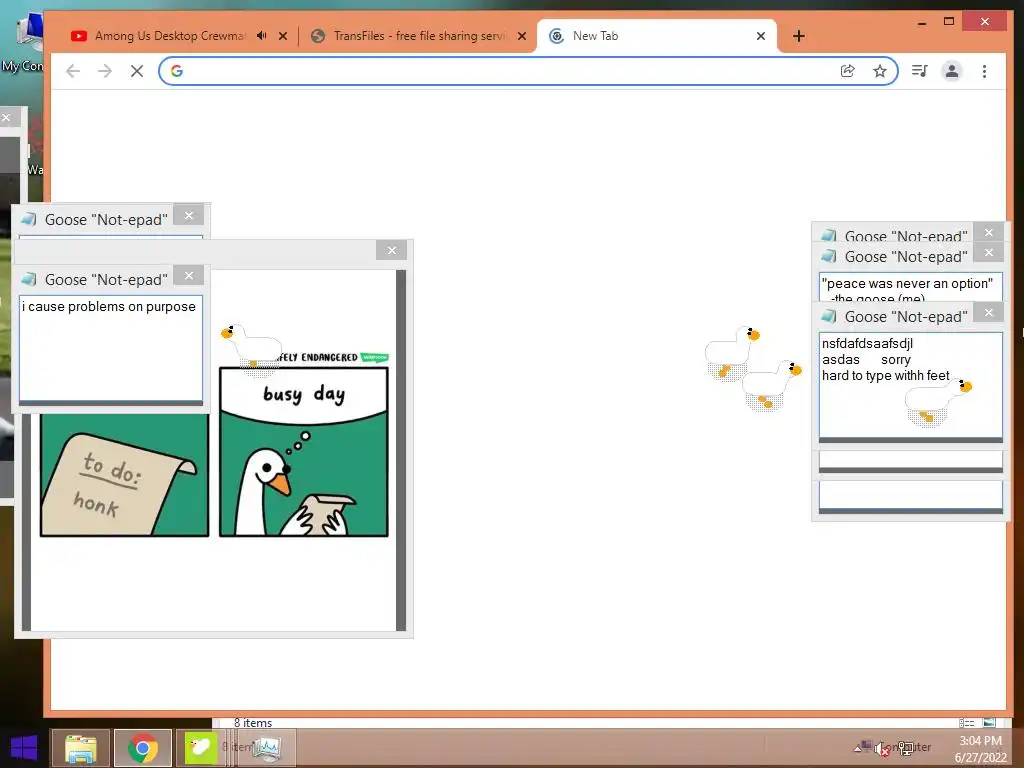Viewport: 1024px width, 768px height.
Task: Click the muted volume tray icon
Action: click(x=882, y=748)
